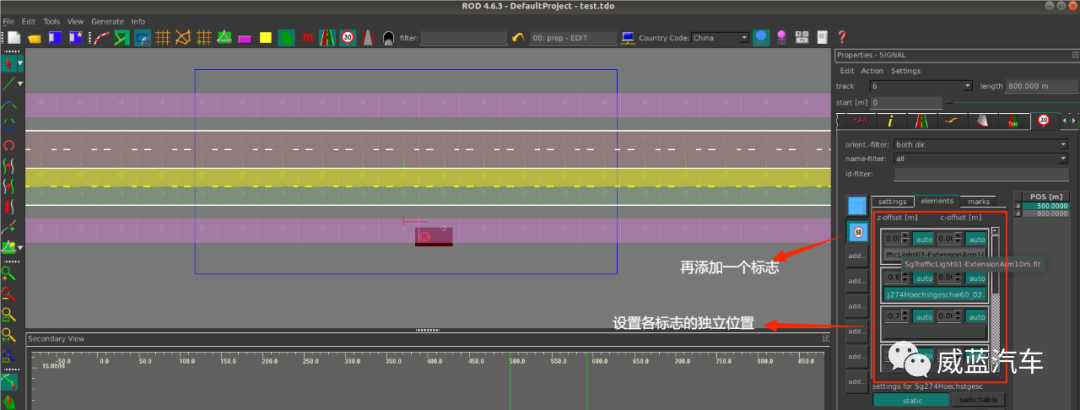Switch to the marks tab
Viewport: 1080px width, 410px height.
[x=979, y=202]
